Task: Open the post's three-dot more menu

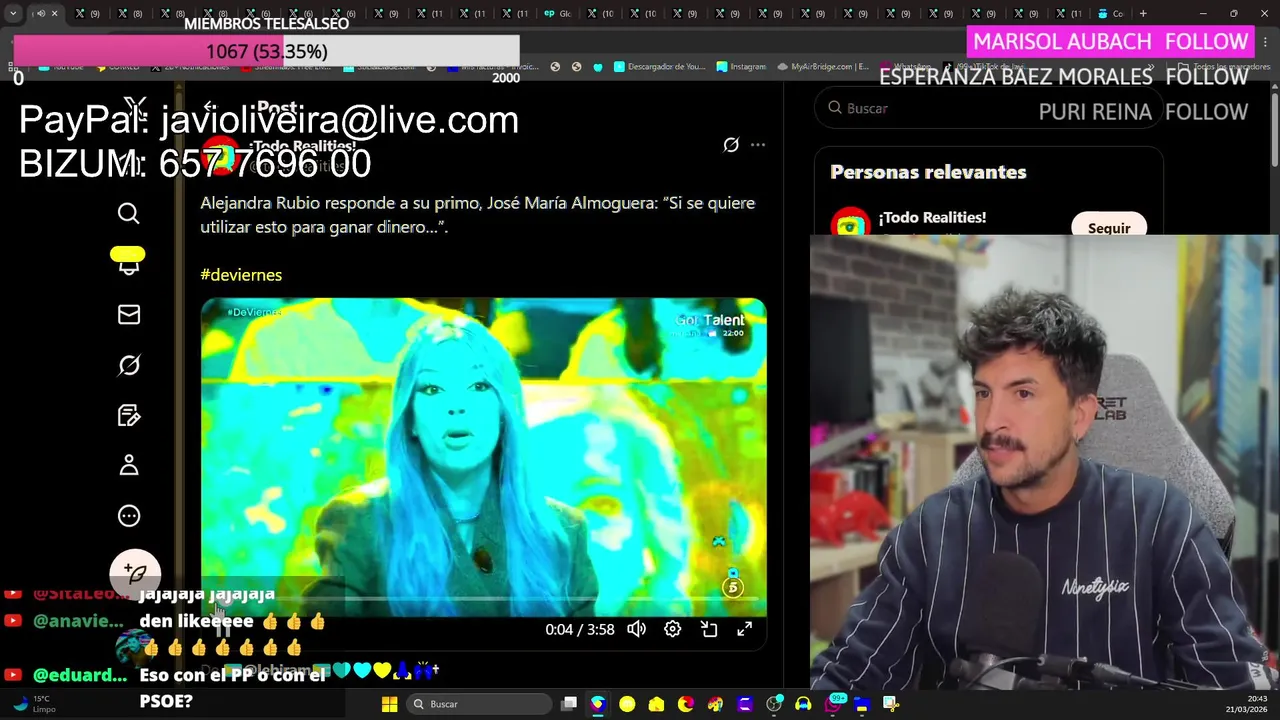Action: click(x=758, y=145)
